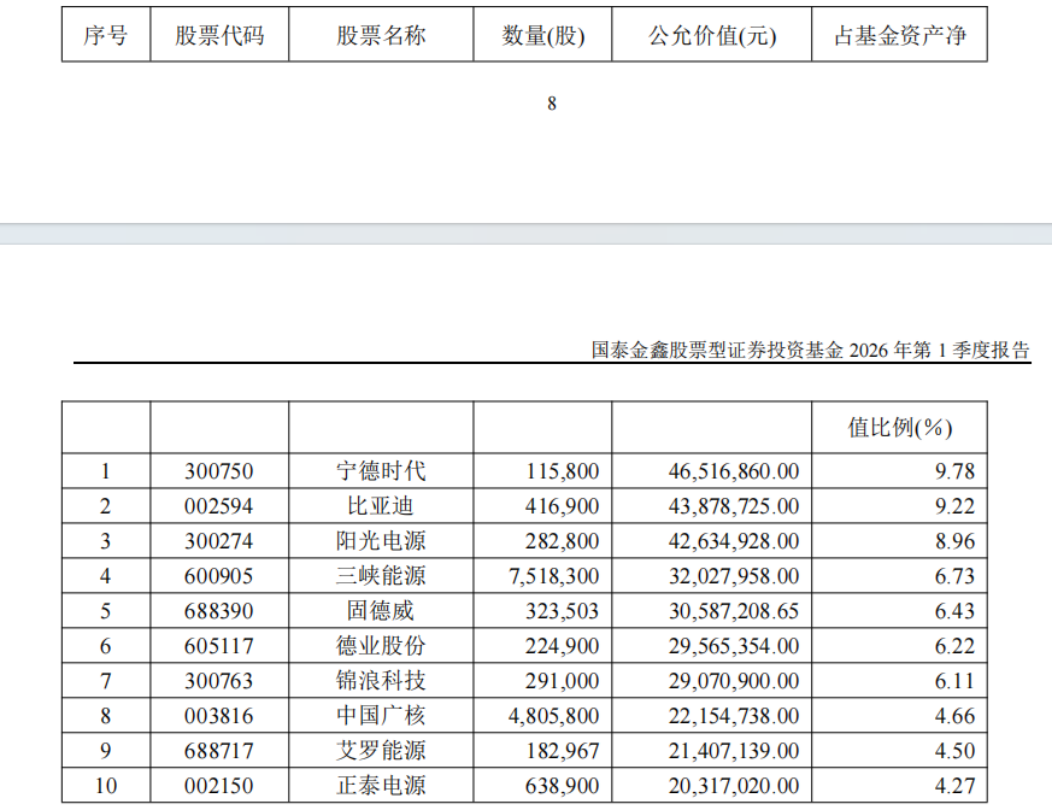The width and height of the screenshot is (1052, 810).
Task: Click stock name 固德威
Action: (380, 611)
